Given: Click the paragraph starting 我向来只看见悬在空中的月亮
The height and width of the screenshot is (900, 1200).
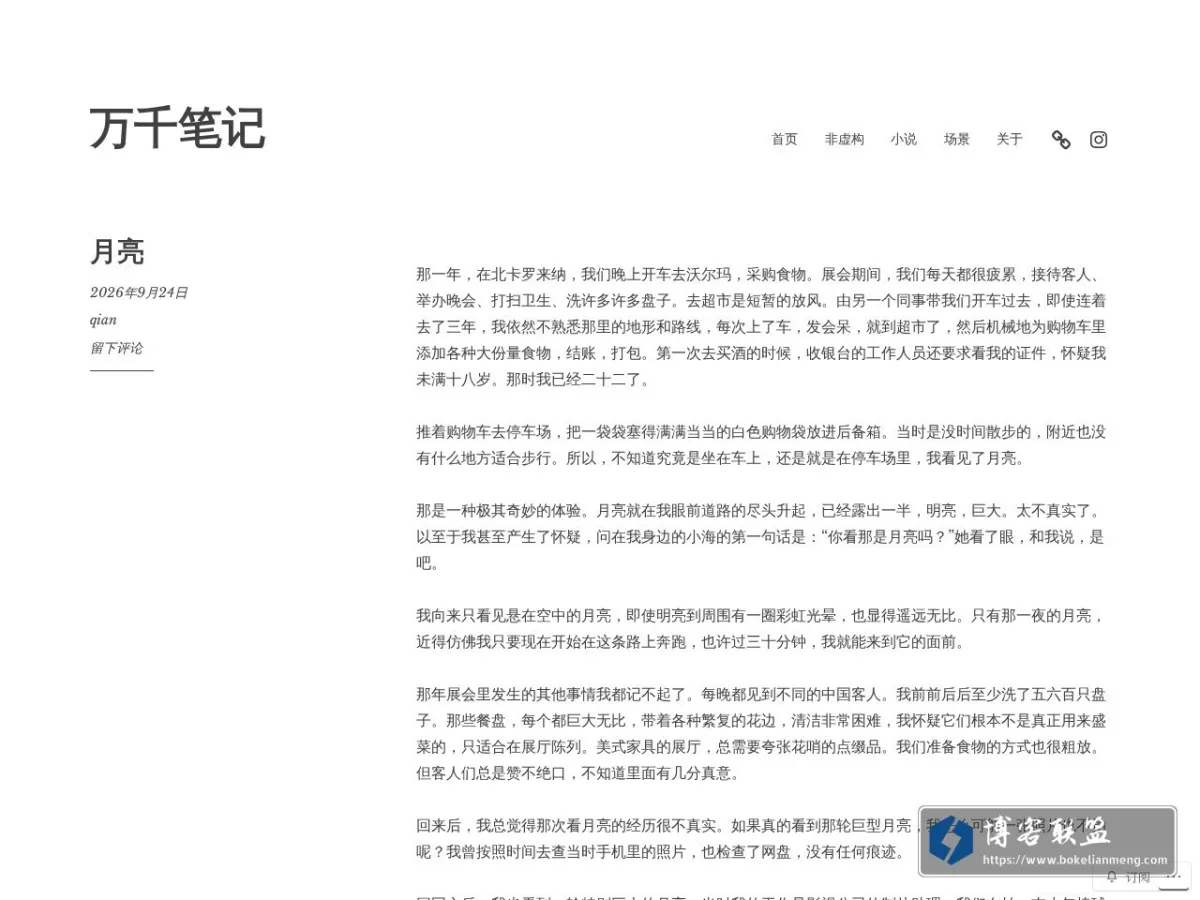Looking at the screenshot, I should [761, 629].
